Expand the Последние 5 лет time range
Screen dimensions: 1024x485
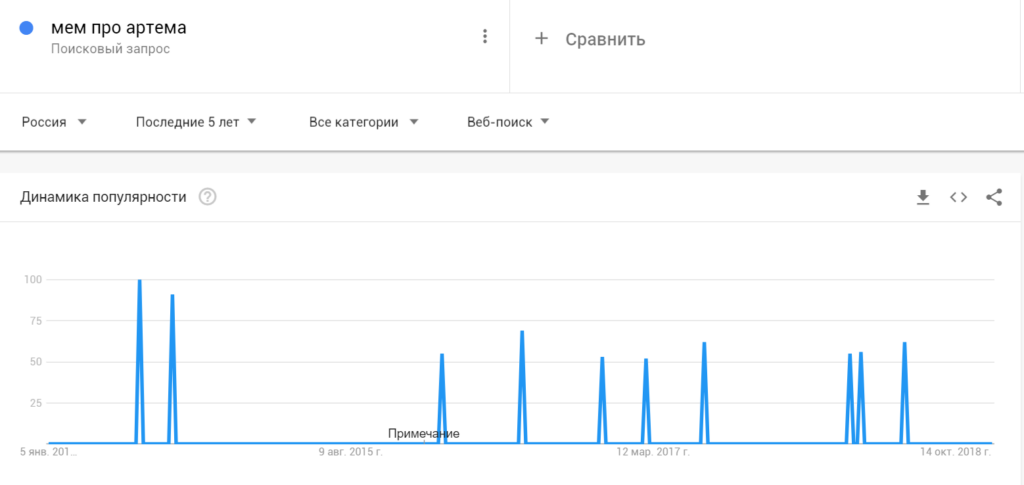196,122
